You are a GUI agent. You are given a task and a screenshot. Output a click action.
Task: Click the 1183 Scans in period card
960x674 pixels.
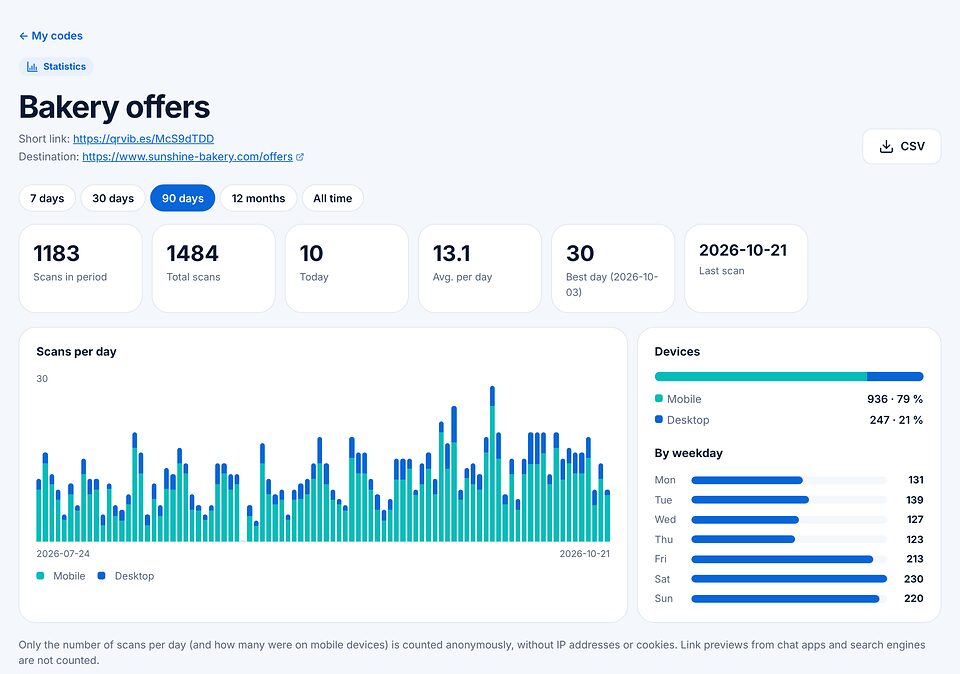tap(80, 268)
